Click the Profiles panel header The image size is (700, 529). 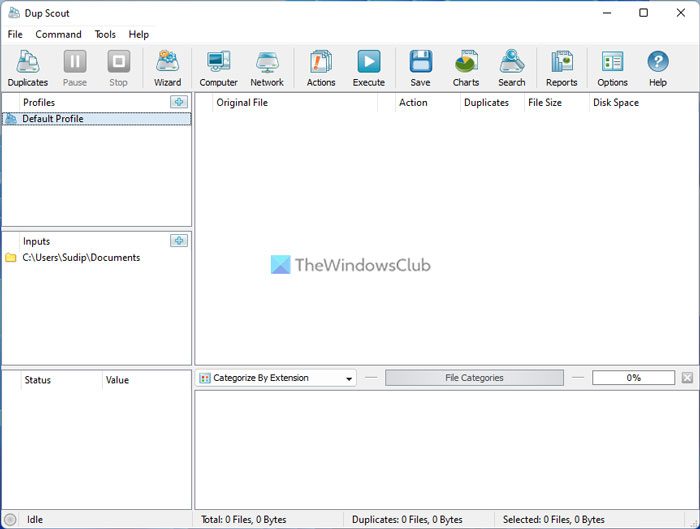click(39, 103)
